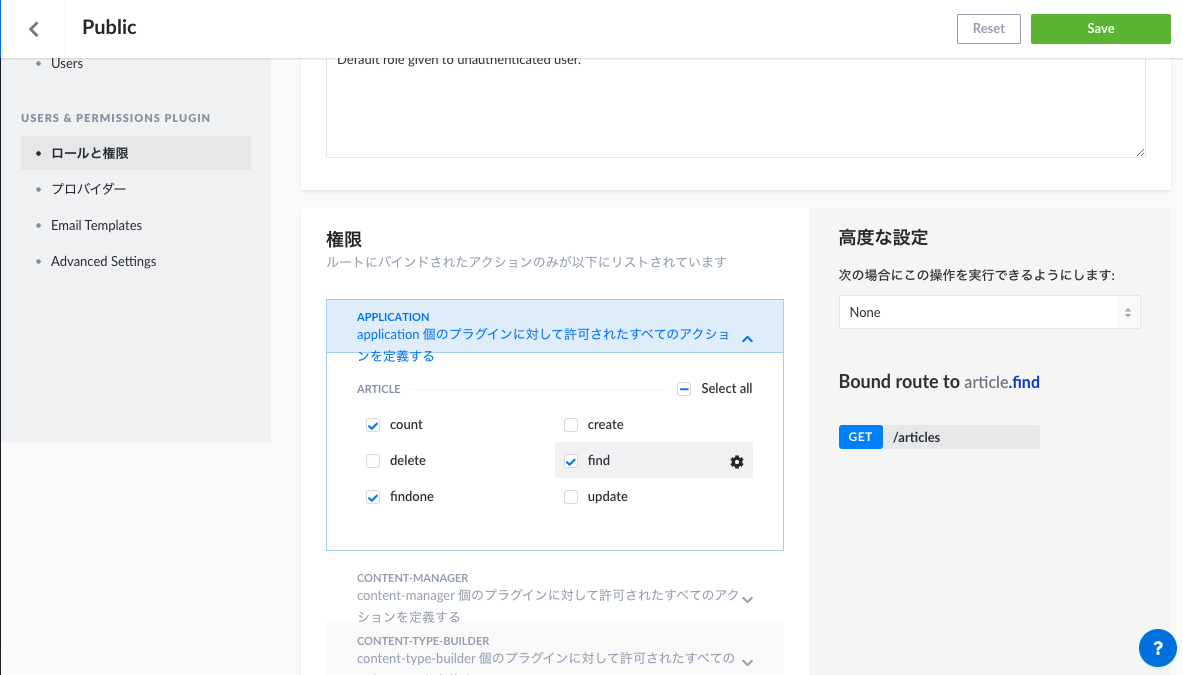Enable the update permission checkbox
Viewport: 1183px width, 675px height.
click(x=570, y=497)
